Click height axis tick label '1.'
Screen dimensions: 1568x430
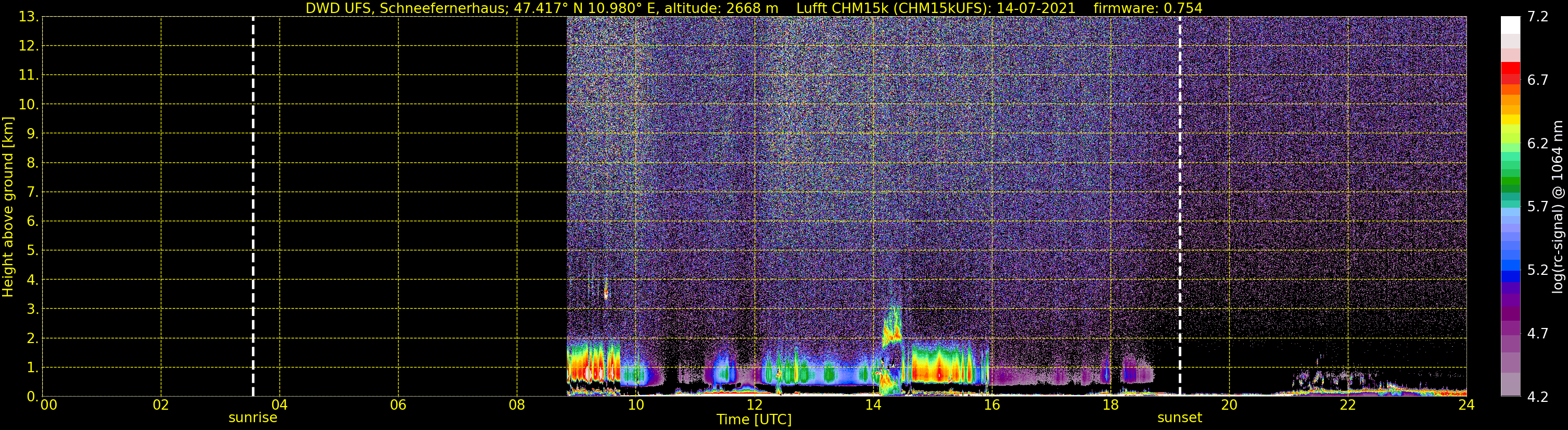(x=32, y=368)
